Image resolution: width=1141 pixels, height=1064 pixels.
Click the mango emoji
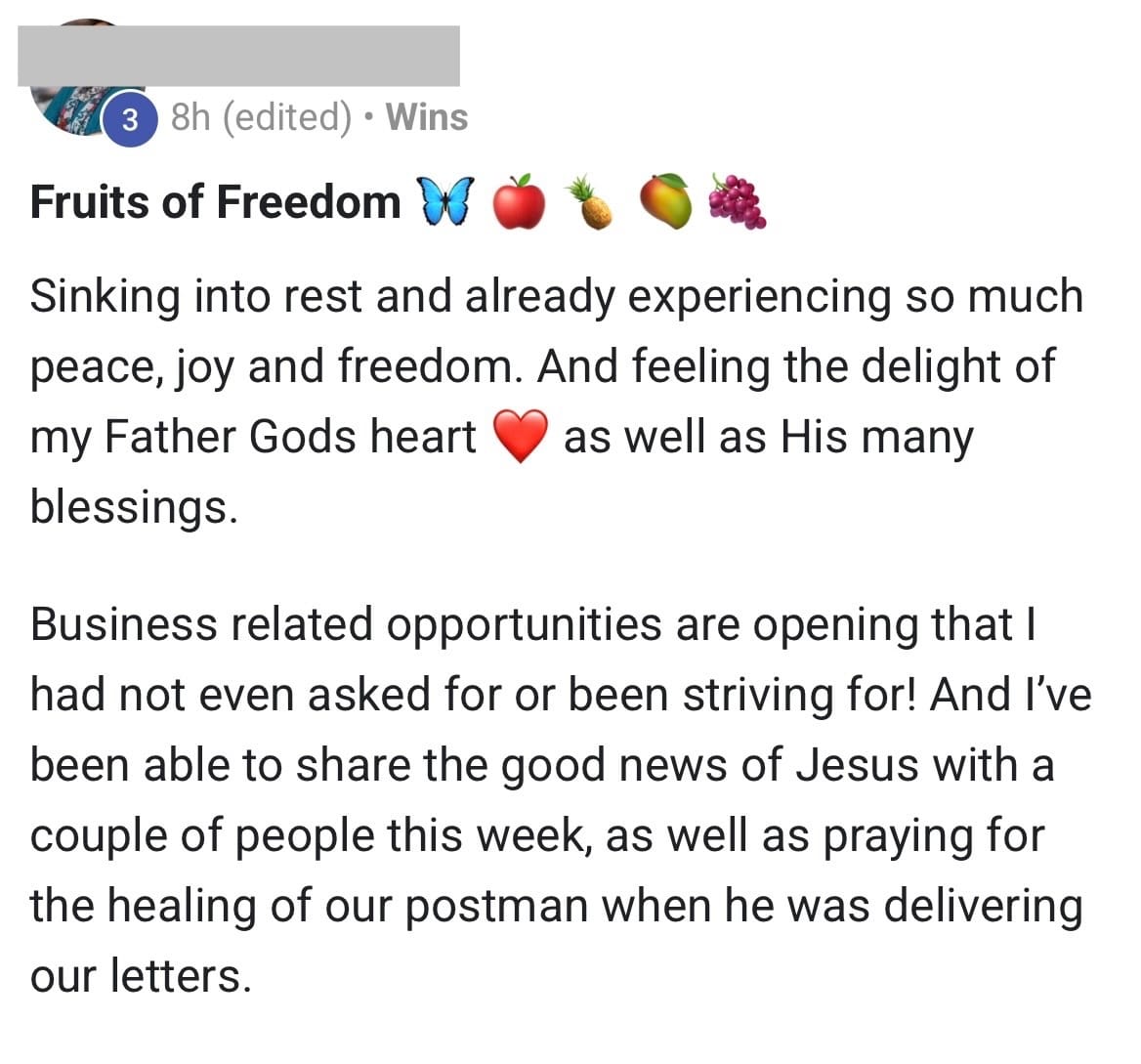(666, 202)
